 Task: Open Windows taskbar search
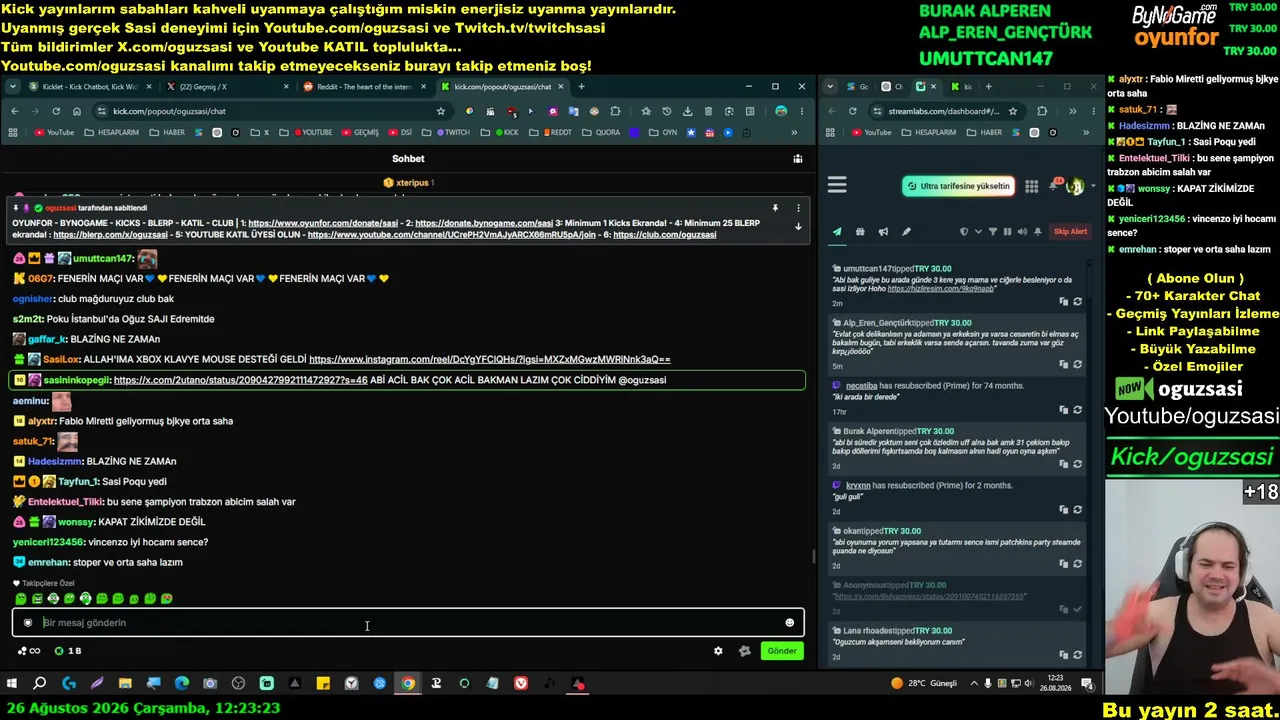[x=40, y=684]
